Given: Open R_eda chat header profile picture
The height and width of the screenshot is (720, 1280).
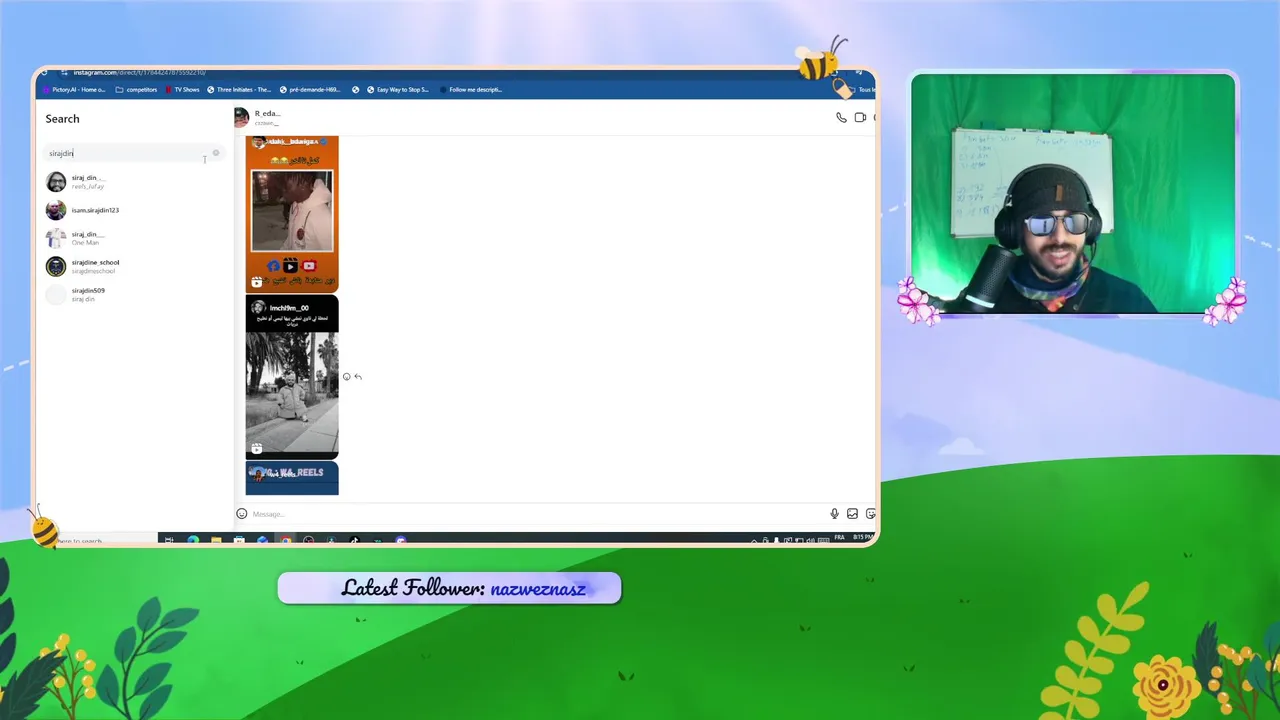Looking at the screenshot, I should point(241,117).
